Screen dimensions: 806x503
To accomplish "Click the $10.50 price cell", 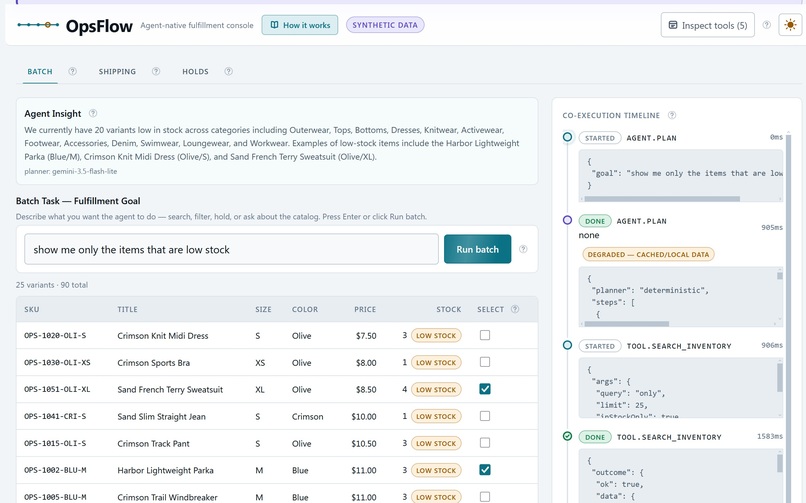I will (364, 443).
